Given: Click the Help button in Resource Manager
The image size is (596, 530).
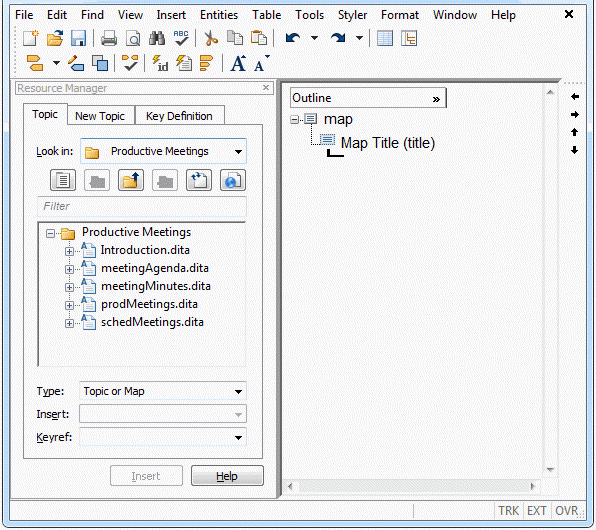Looking at the screenshot, I should (227, 476).
